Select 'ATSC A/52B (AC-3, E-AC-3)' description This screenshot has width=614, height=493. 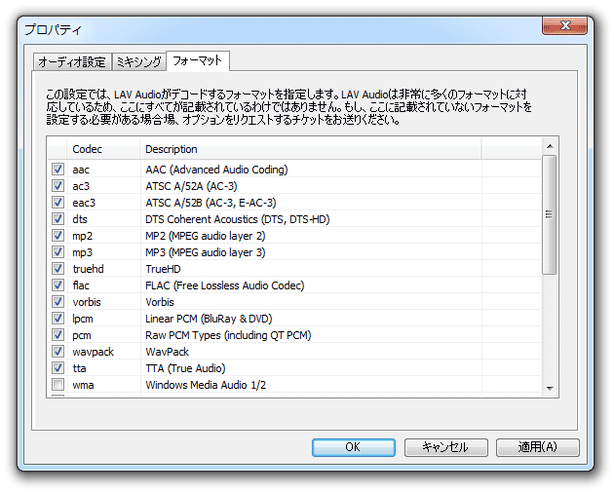coord(211,203)
